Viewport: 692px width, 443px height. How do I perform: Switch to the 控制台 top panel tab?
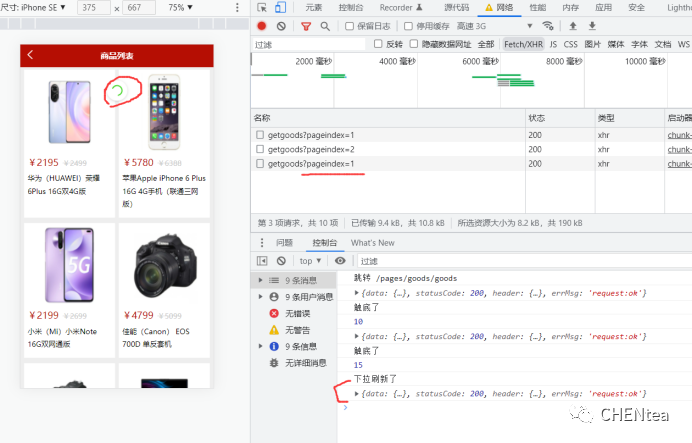click(351, 8)
